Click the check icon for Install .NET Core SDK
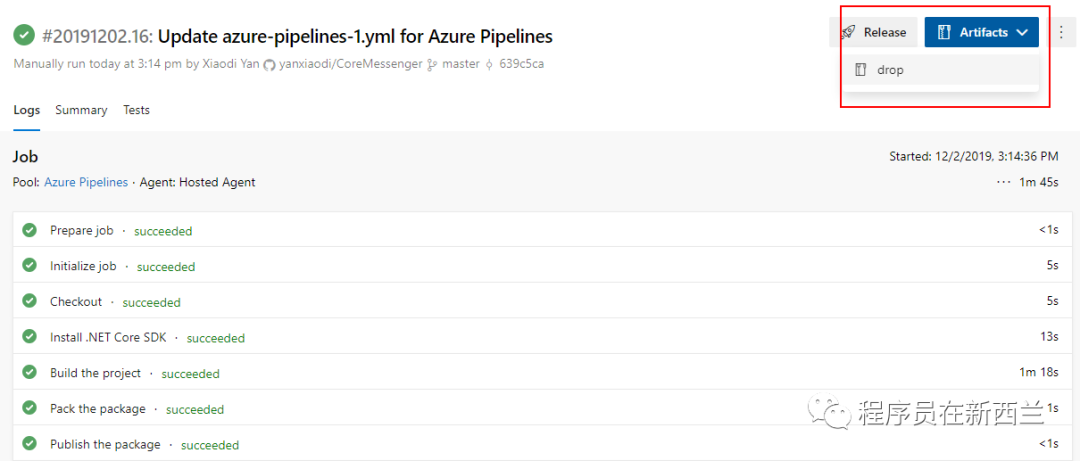Viewport: 1080px width, 461px height. 29,336
